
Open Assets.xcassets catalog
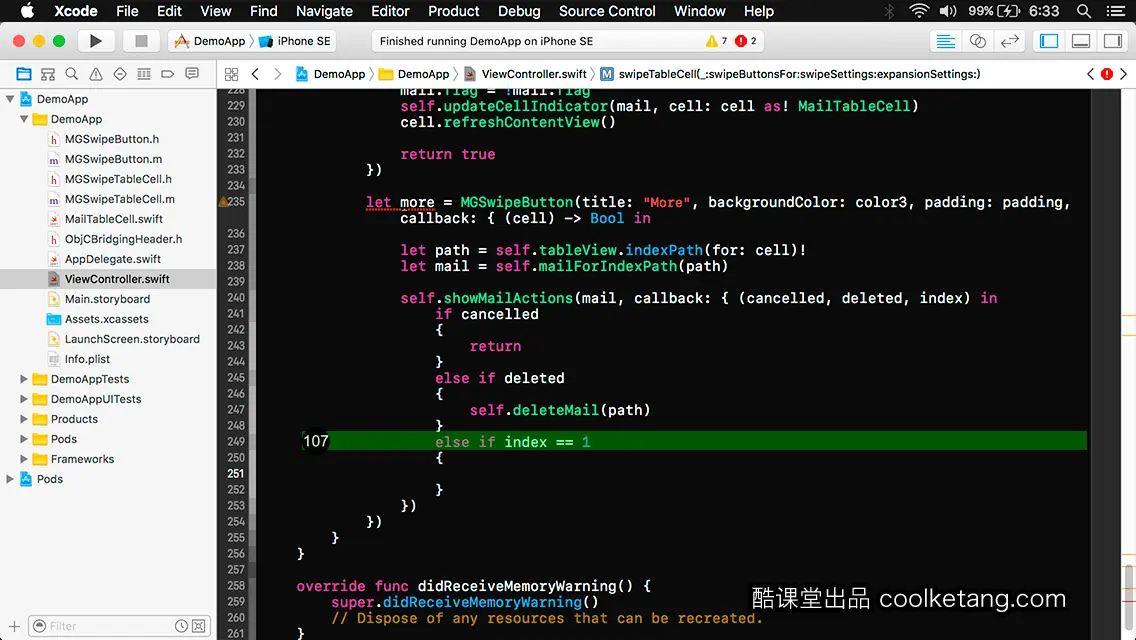click(106, 319)
